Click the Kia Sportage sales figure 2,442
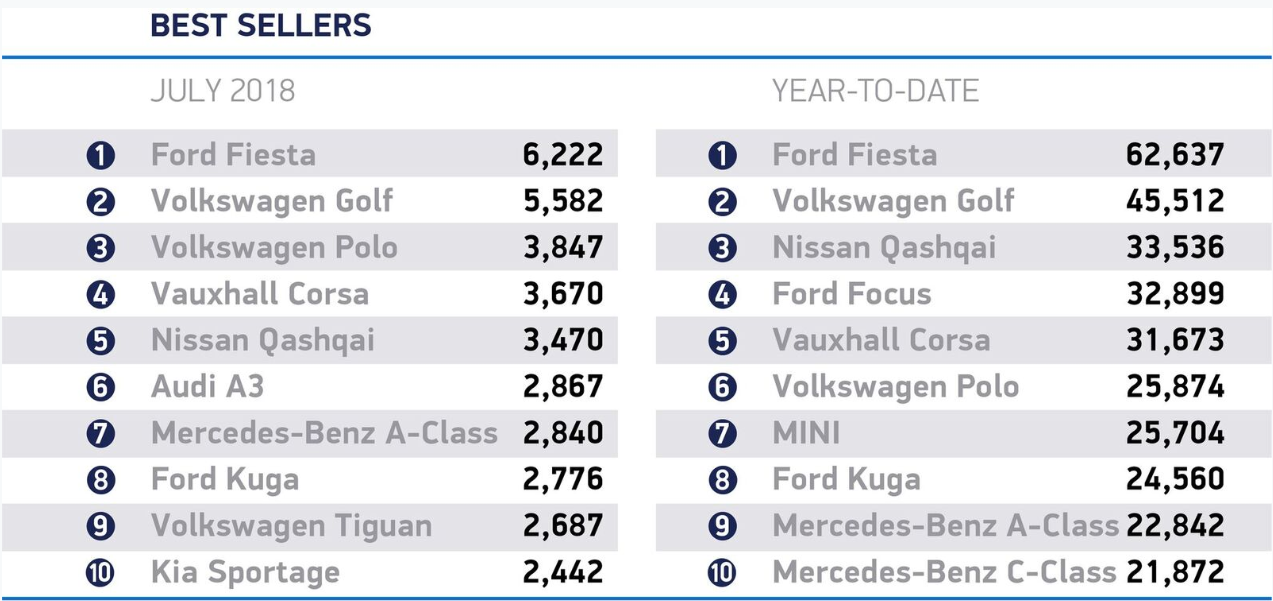The width and height of the screenshot is (1273, 601). pyautogui.click(x=563, y=573)
